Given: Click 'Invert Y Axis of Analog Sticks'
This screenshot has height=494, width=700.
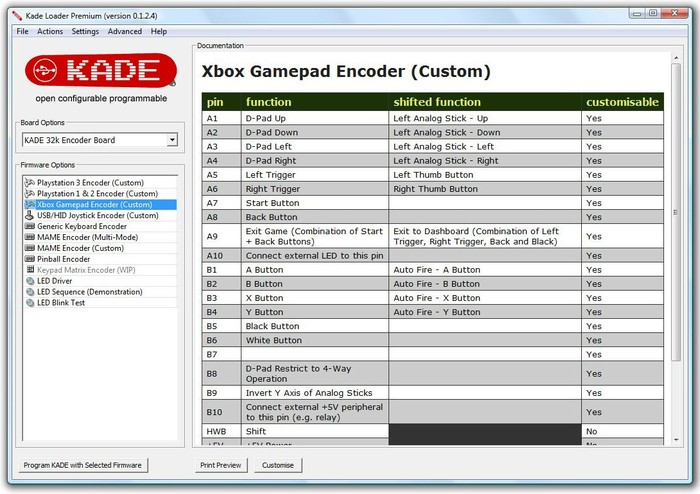Looking at the screenshot, I should click(x=315, y=393).
